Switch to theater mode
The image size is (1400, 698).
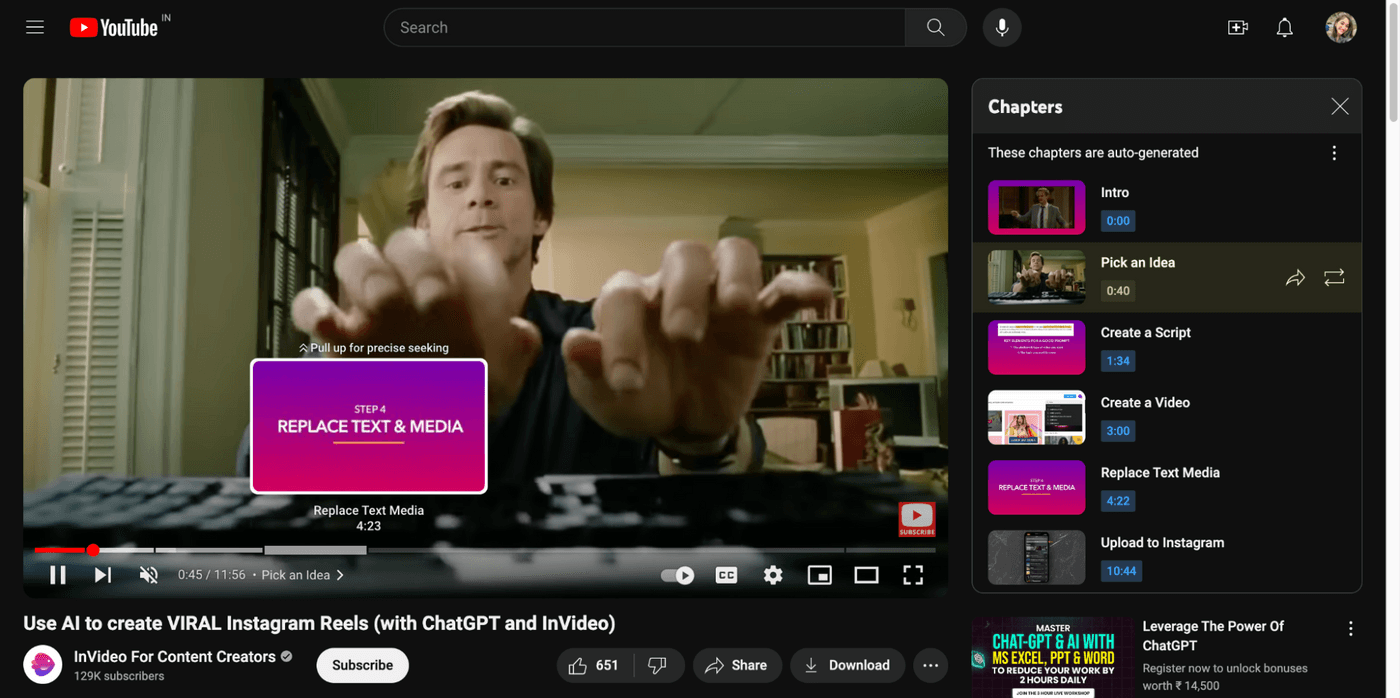coord(866,574)
